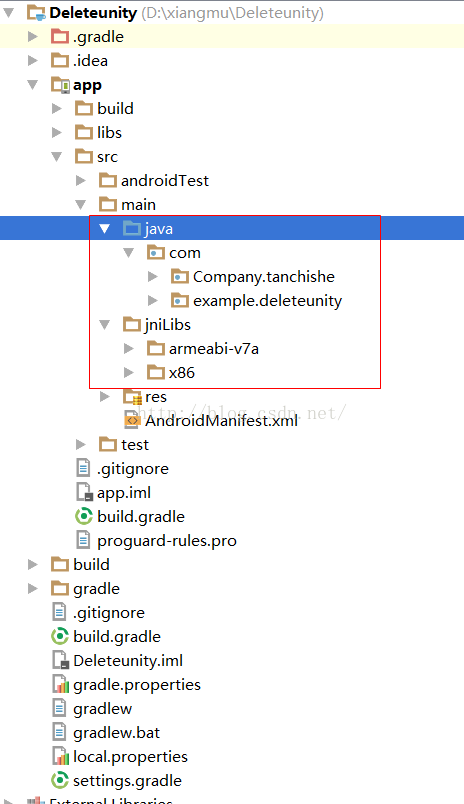Click the gradlew file icon
464x804 pixels.
point(59,709)
